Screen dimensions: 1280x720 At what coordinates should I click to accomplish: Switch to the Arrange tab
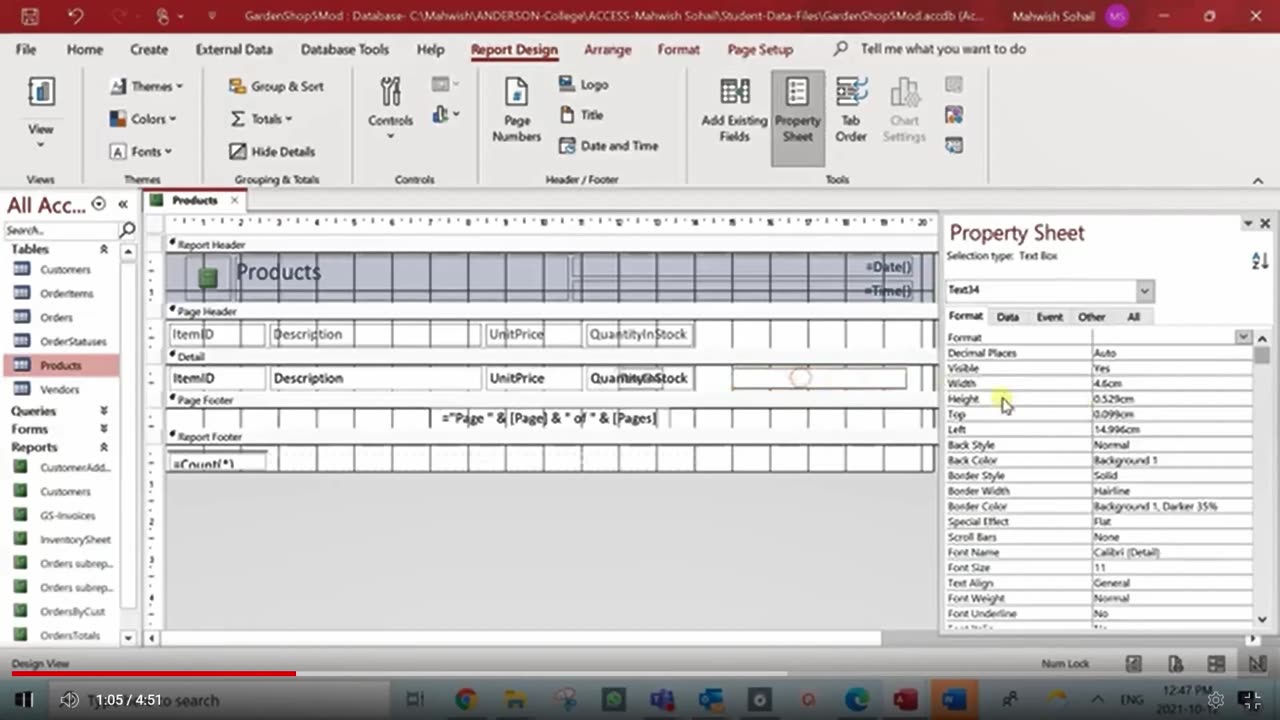tap(607, 49)
